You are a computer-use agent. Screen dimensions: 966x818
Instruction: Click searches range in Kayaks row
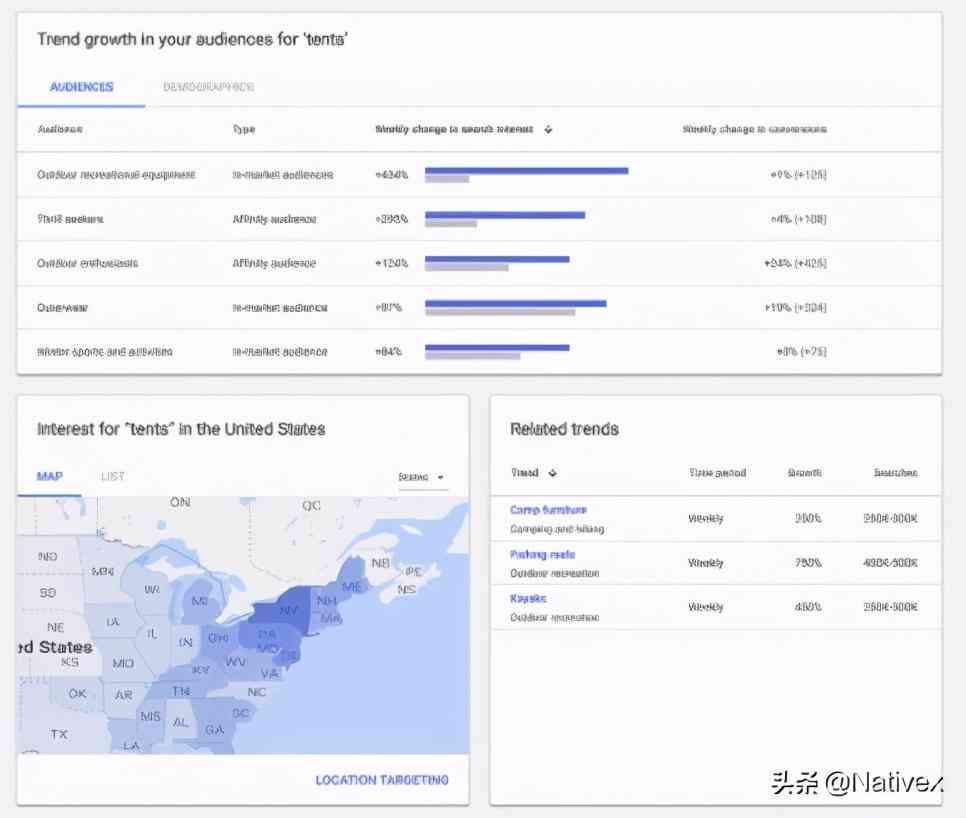tap(890, 607)
